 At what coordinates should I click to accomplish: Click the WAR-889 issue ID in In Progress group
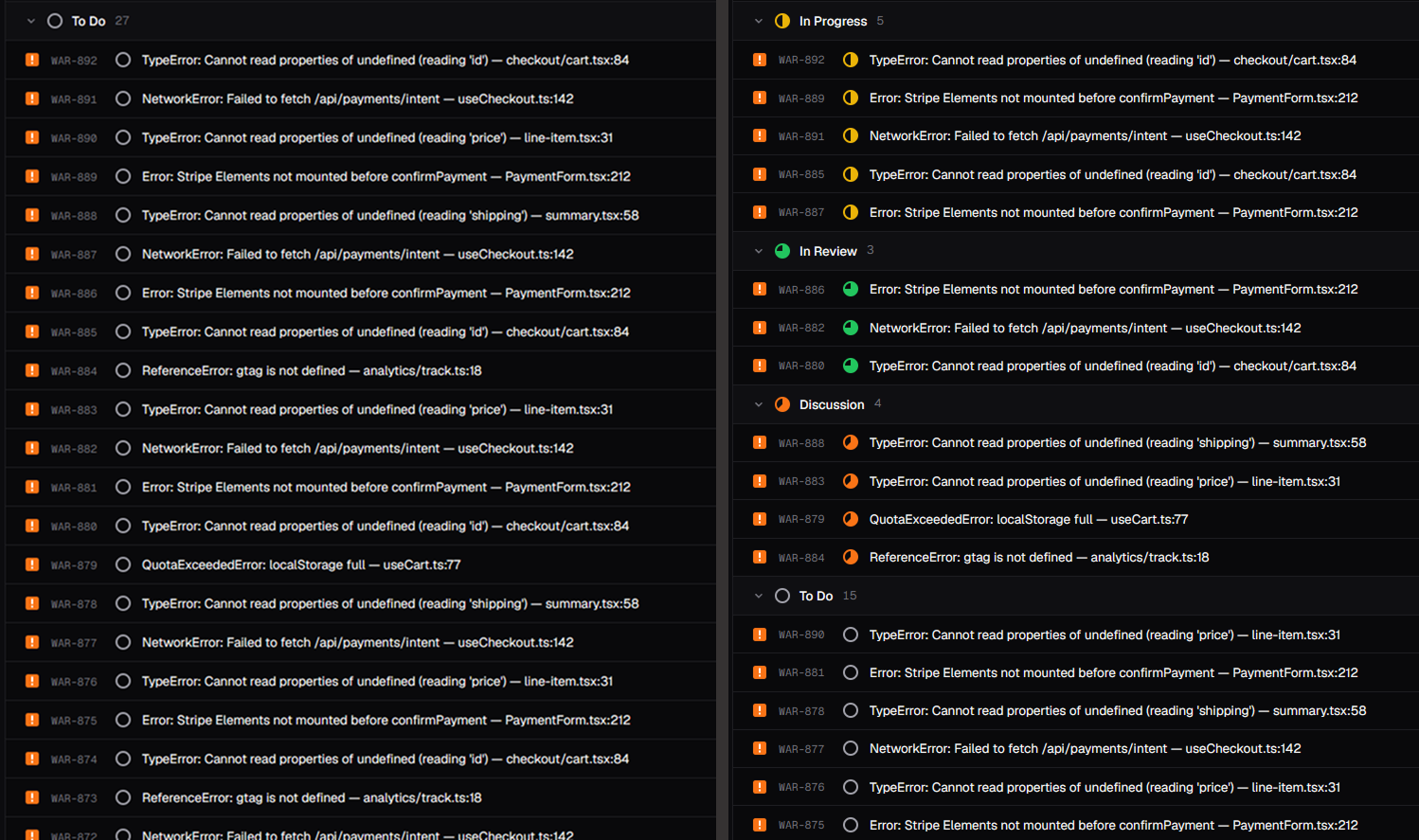tap(801, 98)
